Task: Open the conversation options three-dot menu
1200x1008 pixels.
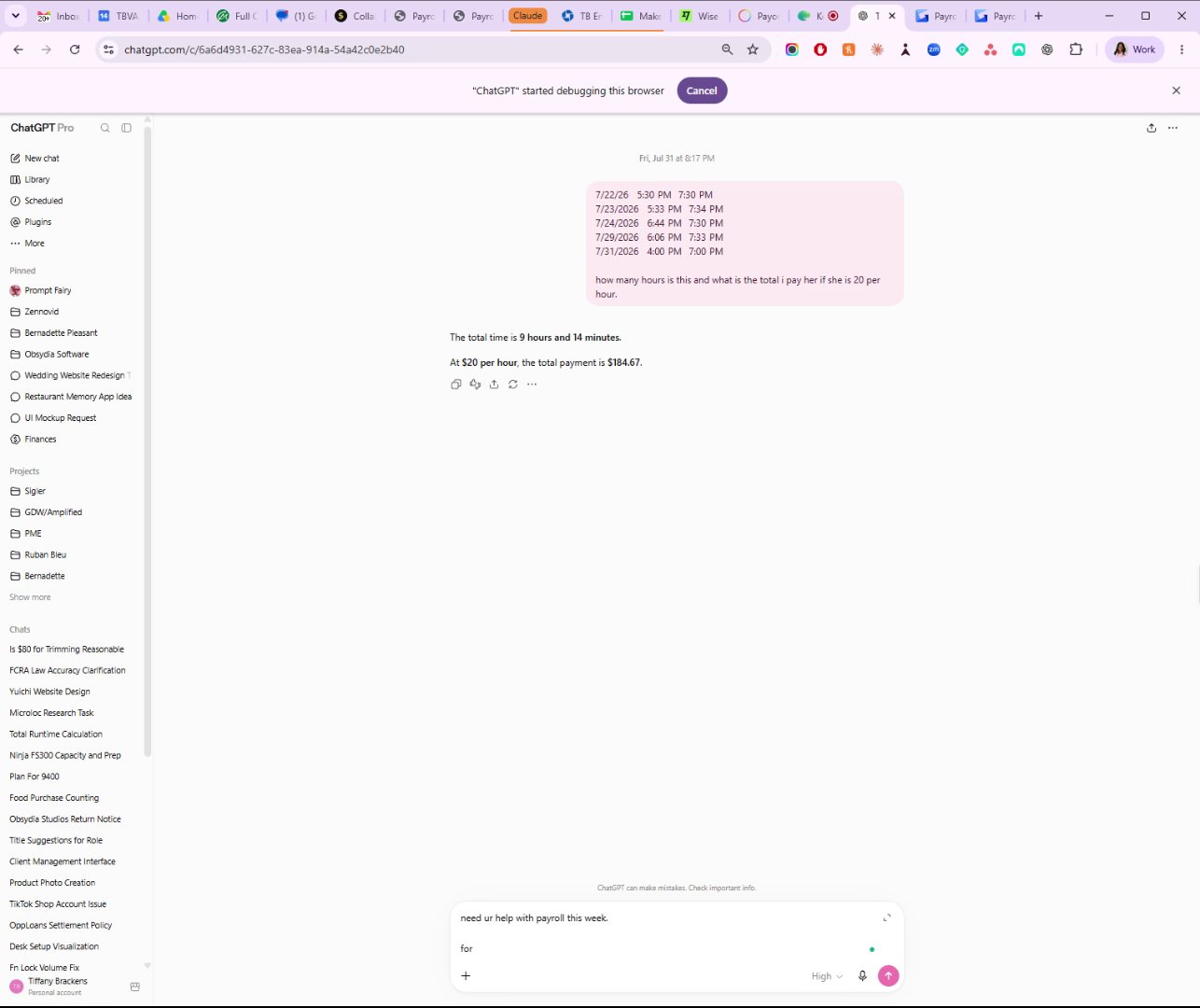Action: coord(1173,128)
